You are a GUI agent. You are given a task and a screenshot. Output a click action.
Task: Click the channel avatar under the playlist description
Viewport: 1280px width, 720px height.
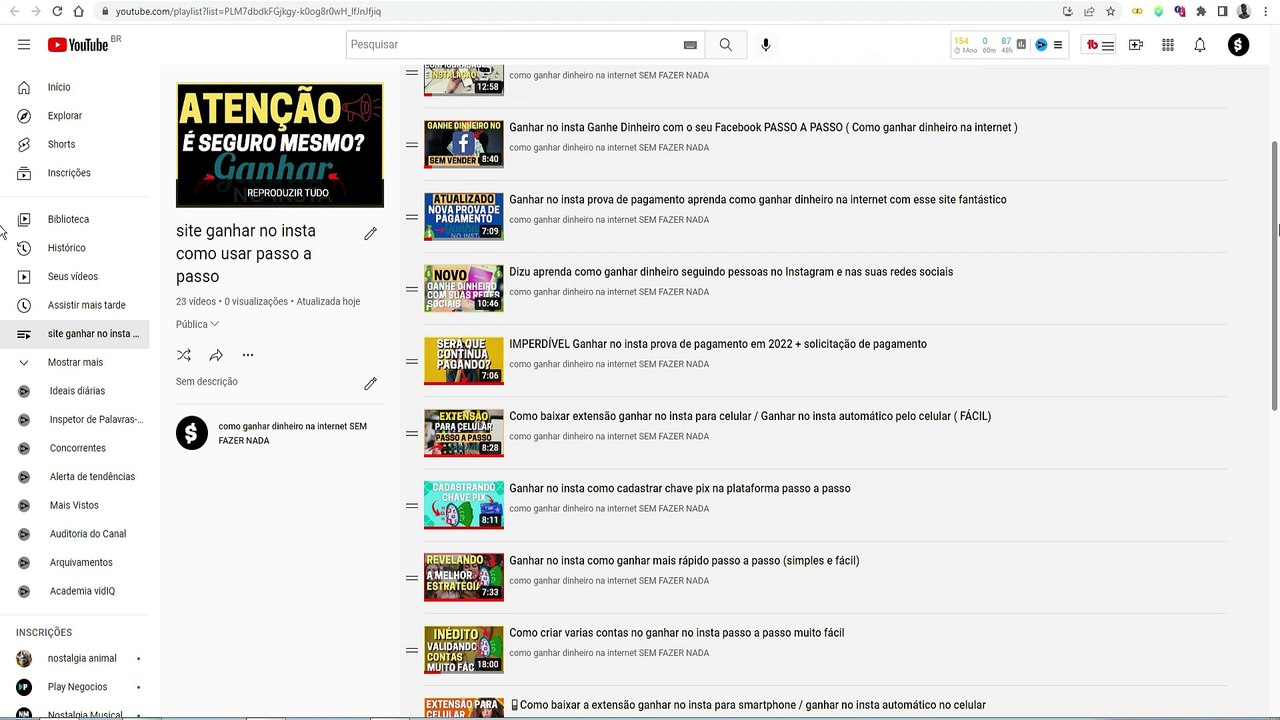192,433
